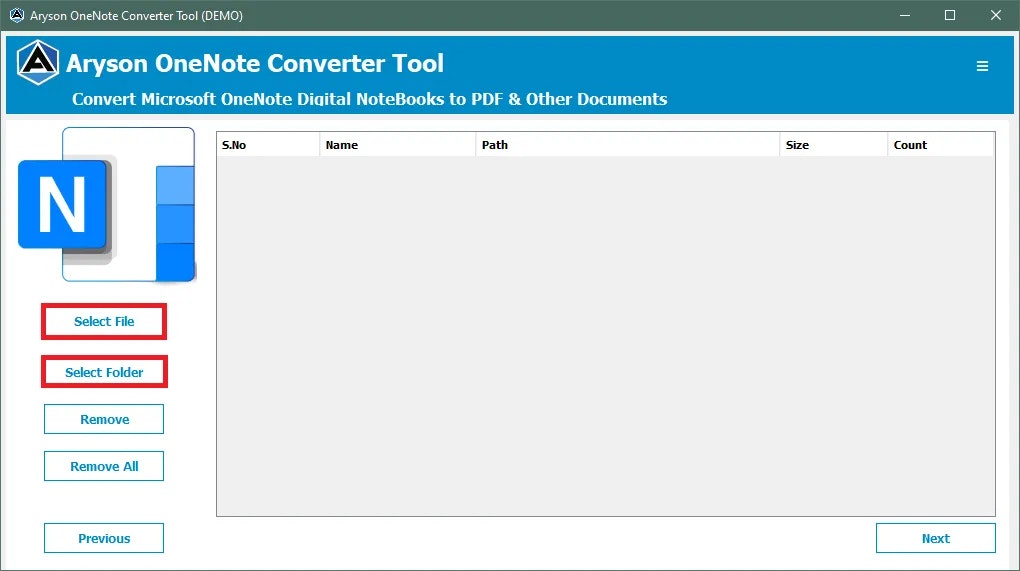Click the Aryson logo in header
Viewport: 1020px width, 571px height.
[38, 63]
